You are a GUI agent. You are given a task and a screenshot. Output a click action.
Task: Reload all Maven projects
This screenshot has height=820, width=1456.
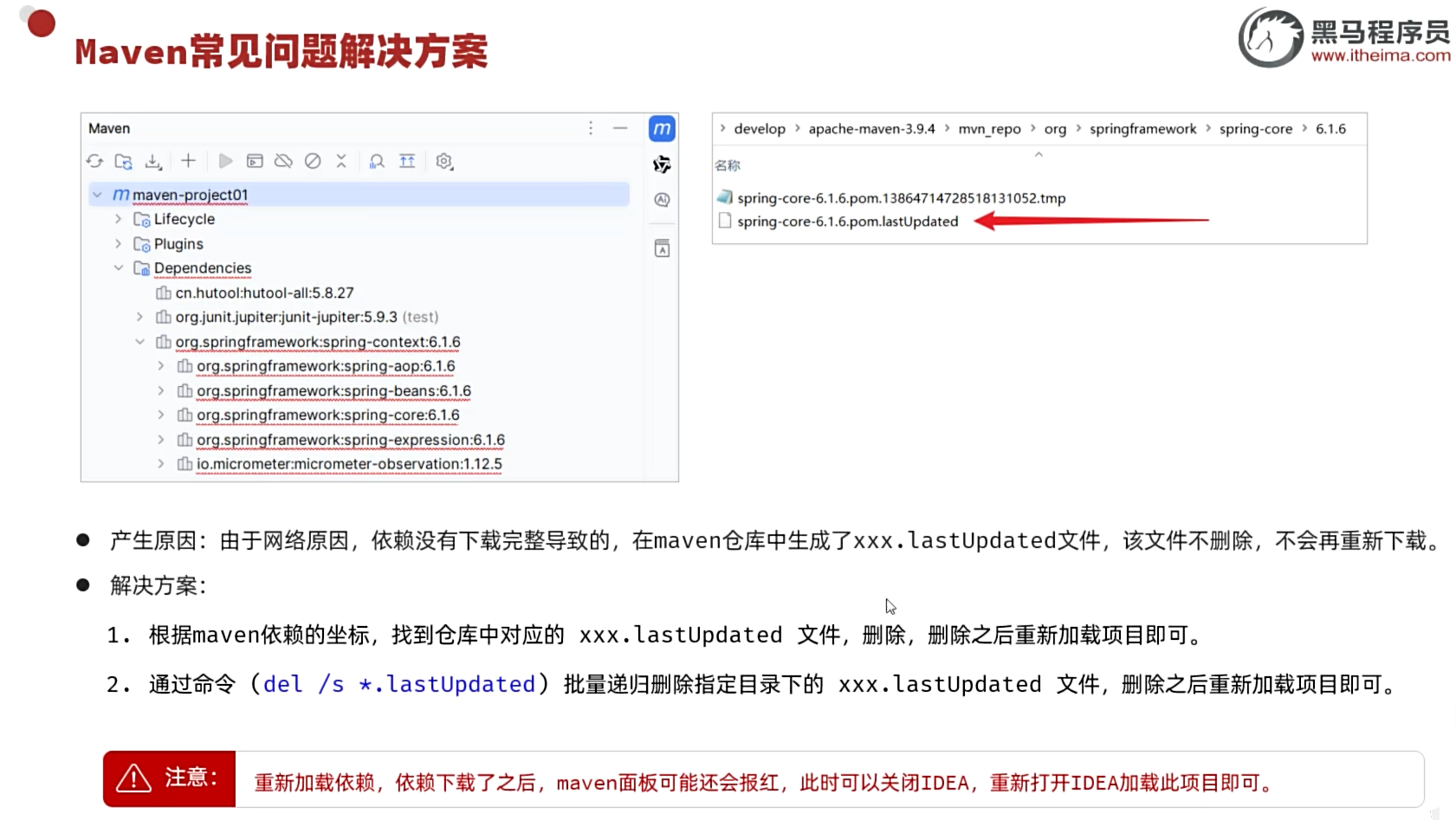point(94,162)
